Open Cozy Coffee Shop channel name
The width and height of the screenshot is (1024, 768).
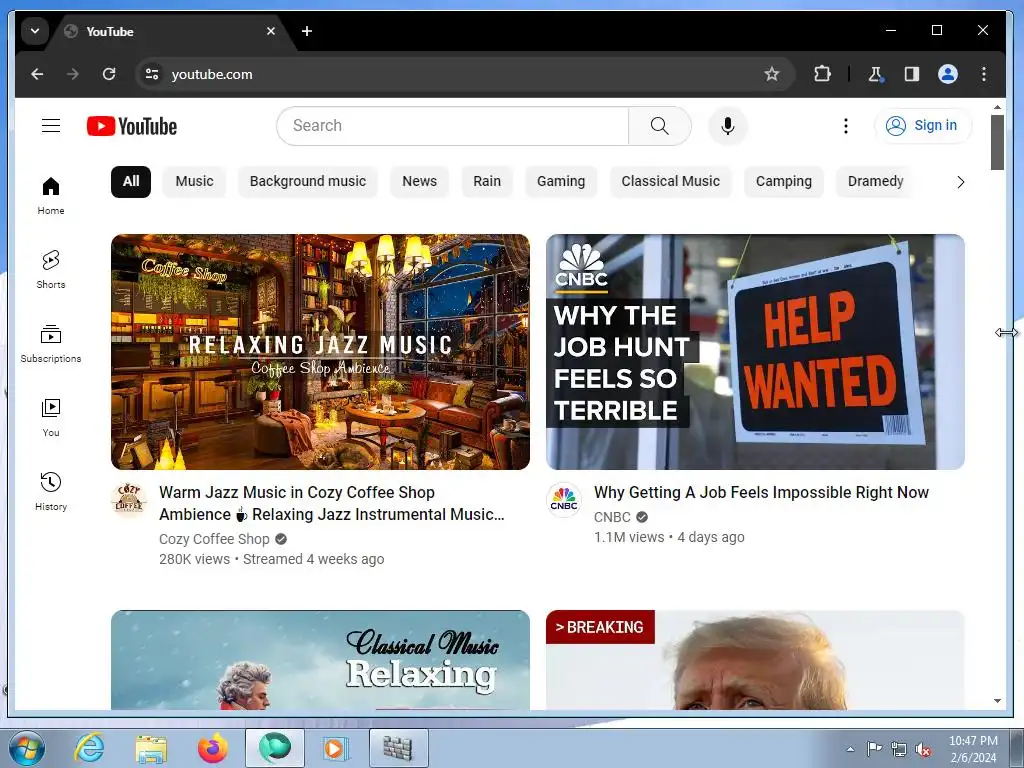pyautogui.click(x=214, y=539)
